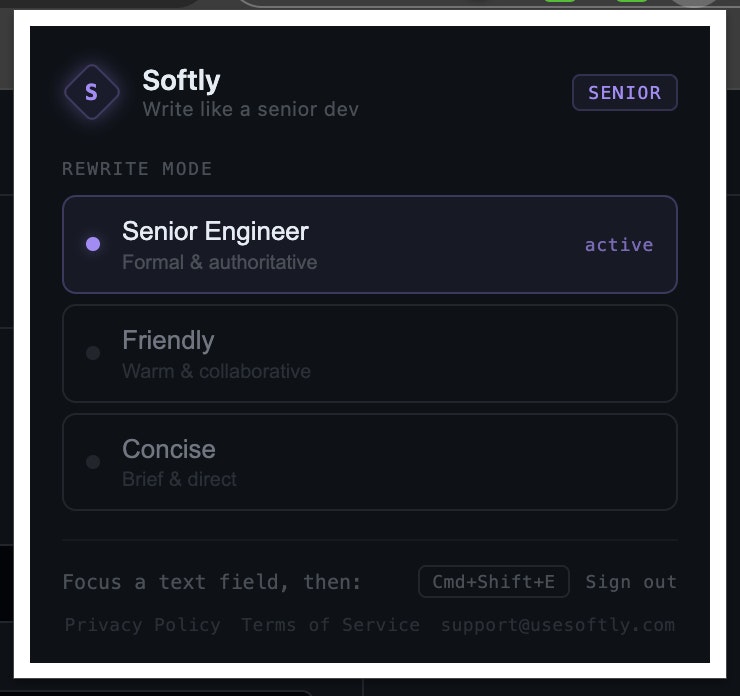Open the Privacy Policy link

[x=143, y=625]
